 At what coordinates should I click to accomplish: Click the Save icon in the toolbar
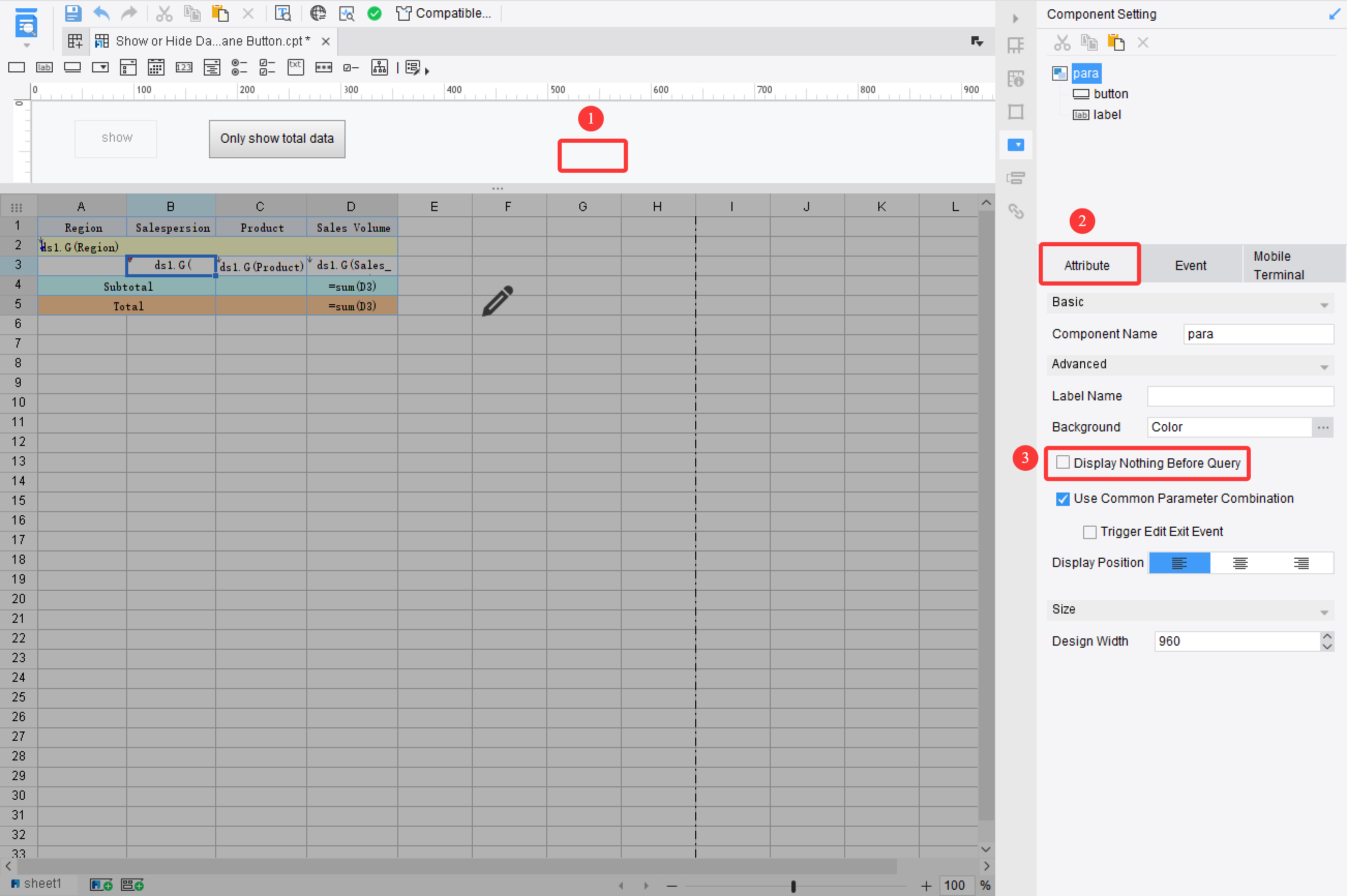click(x=73, y=13)
